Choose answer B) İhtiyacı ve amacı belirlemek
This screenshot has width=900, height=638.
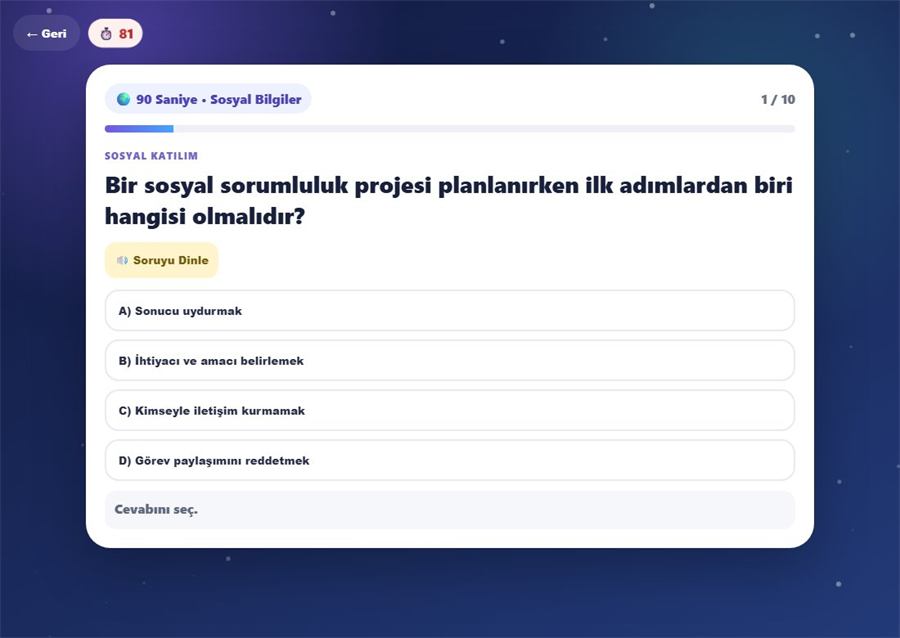[450, 361]
